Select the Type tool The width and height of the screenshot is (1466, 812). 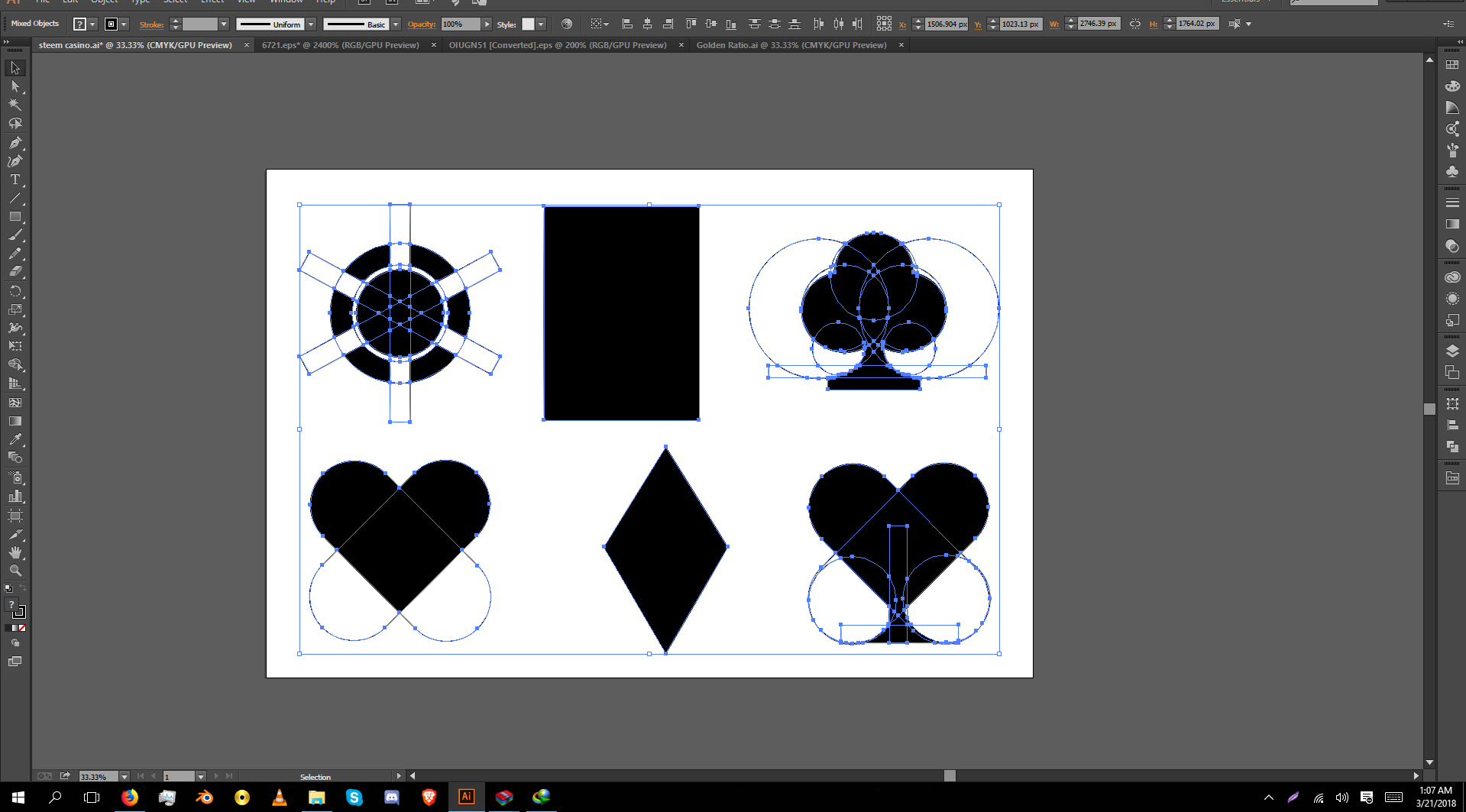pyautogui.click(x=15, y=180)
